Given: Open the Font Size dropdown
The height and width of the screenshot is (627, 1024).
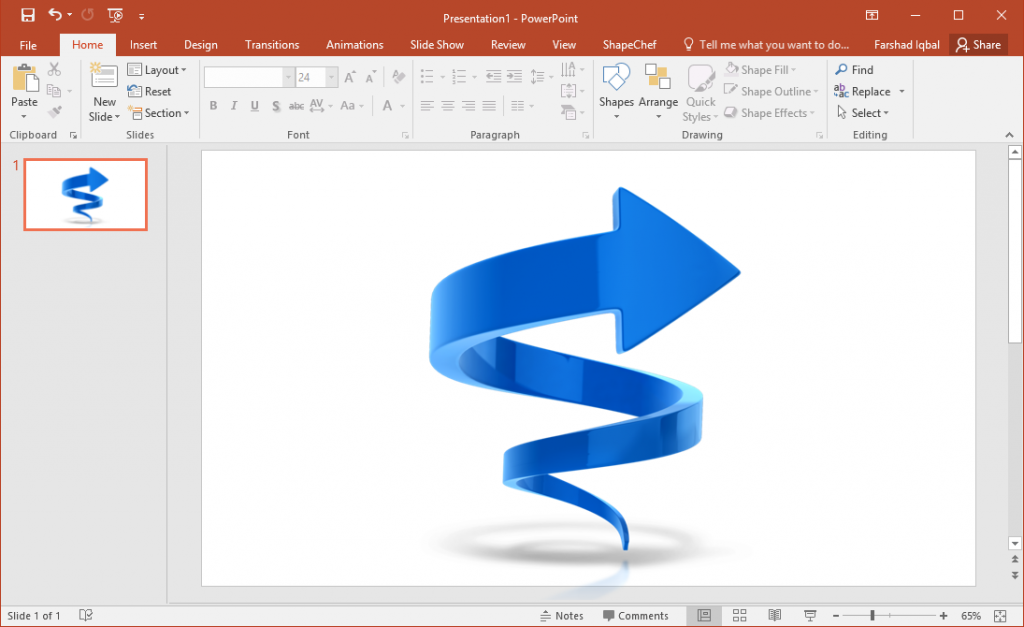Looking at the screenshot, I should (x=331, y=76).
